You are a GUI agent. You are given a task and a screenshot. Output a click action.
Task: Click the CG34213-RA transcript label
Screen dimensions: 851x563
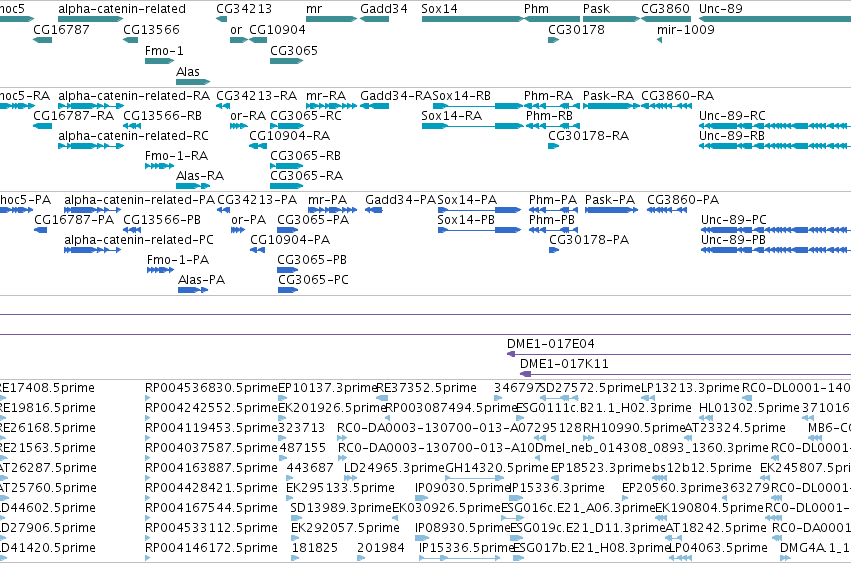(x=256, y=96)
